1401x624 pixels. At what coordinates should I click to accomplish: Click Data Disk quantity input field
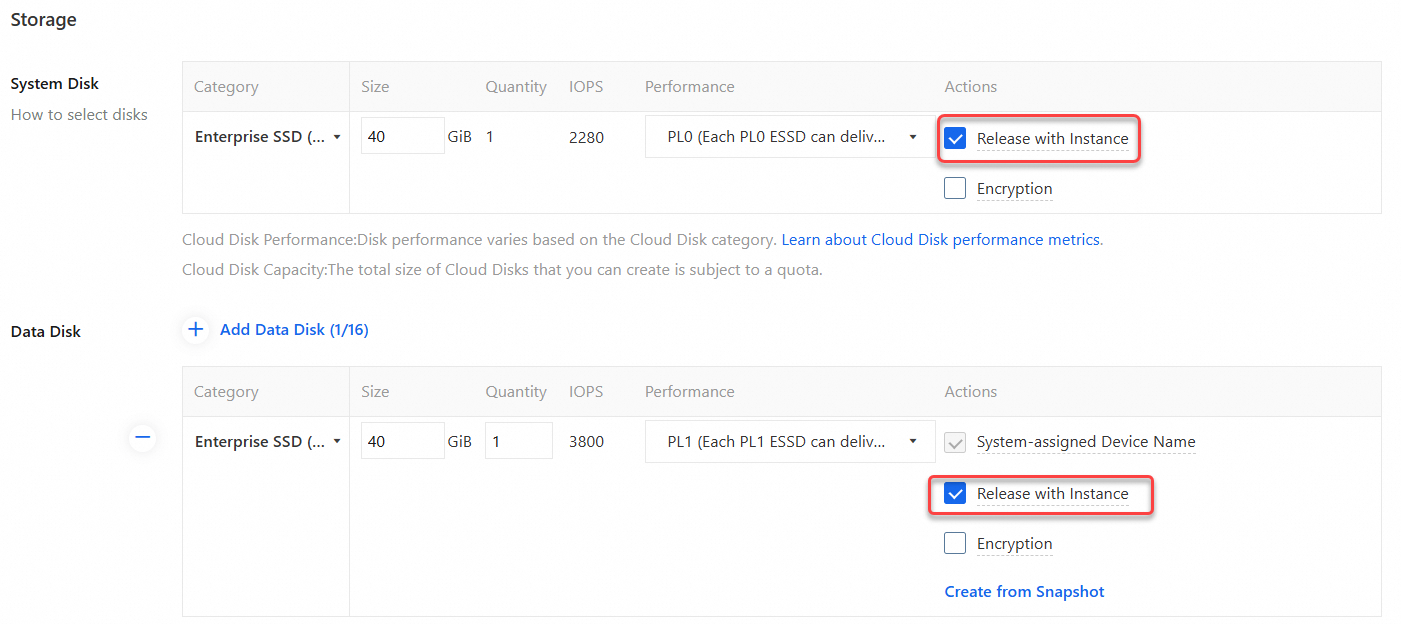pos(518,442)
